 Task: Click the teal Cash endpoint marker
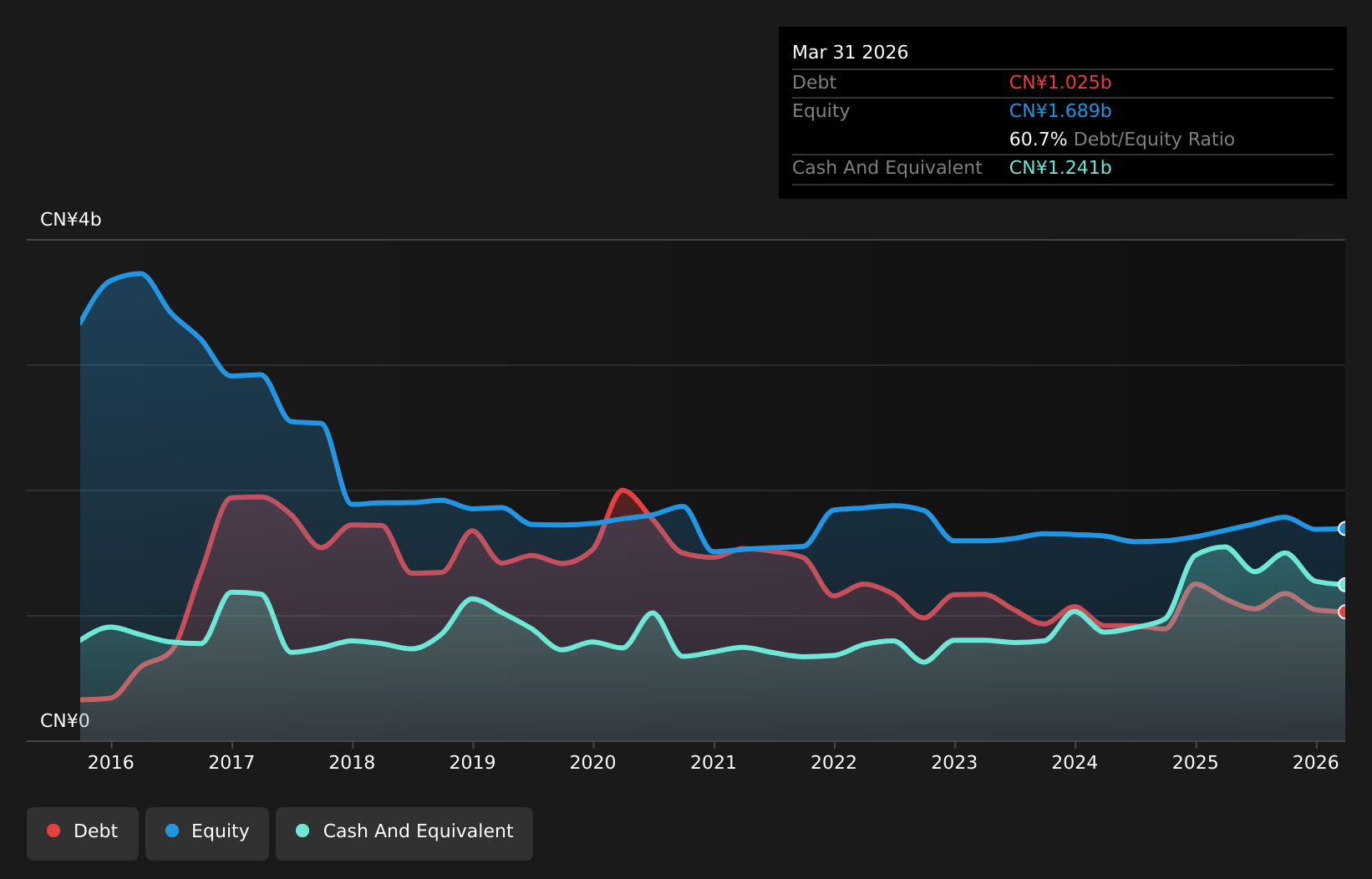tap(1344, 585)
